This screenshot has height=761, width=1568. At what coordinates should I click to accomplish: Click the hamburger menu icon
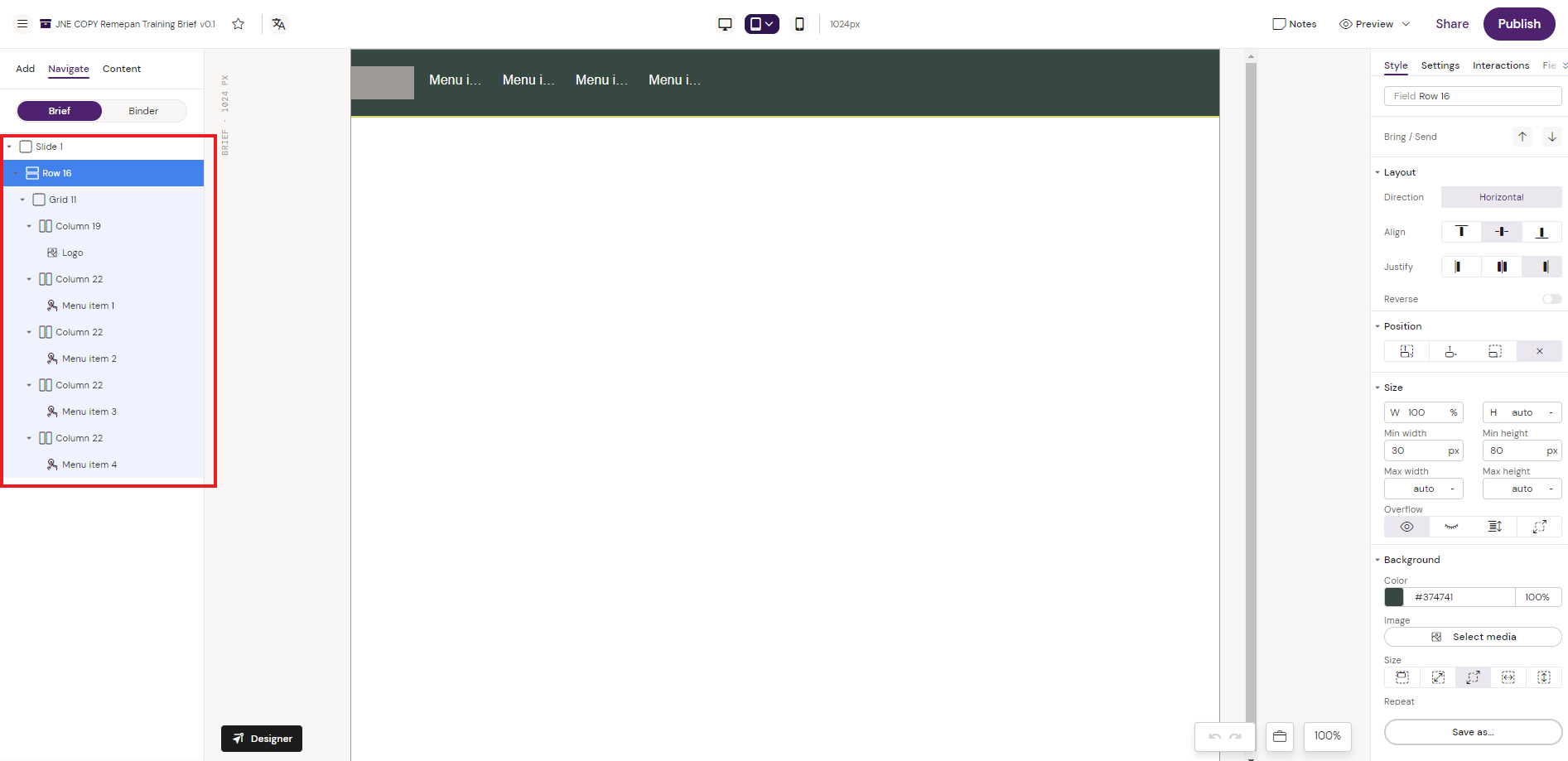pyautogui.click(x=22, y=24)
